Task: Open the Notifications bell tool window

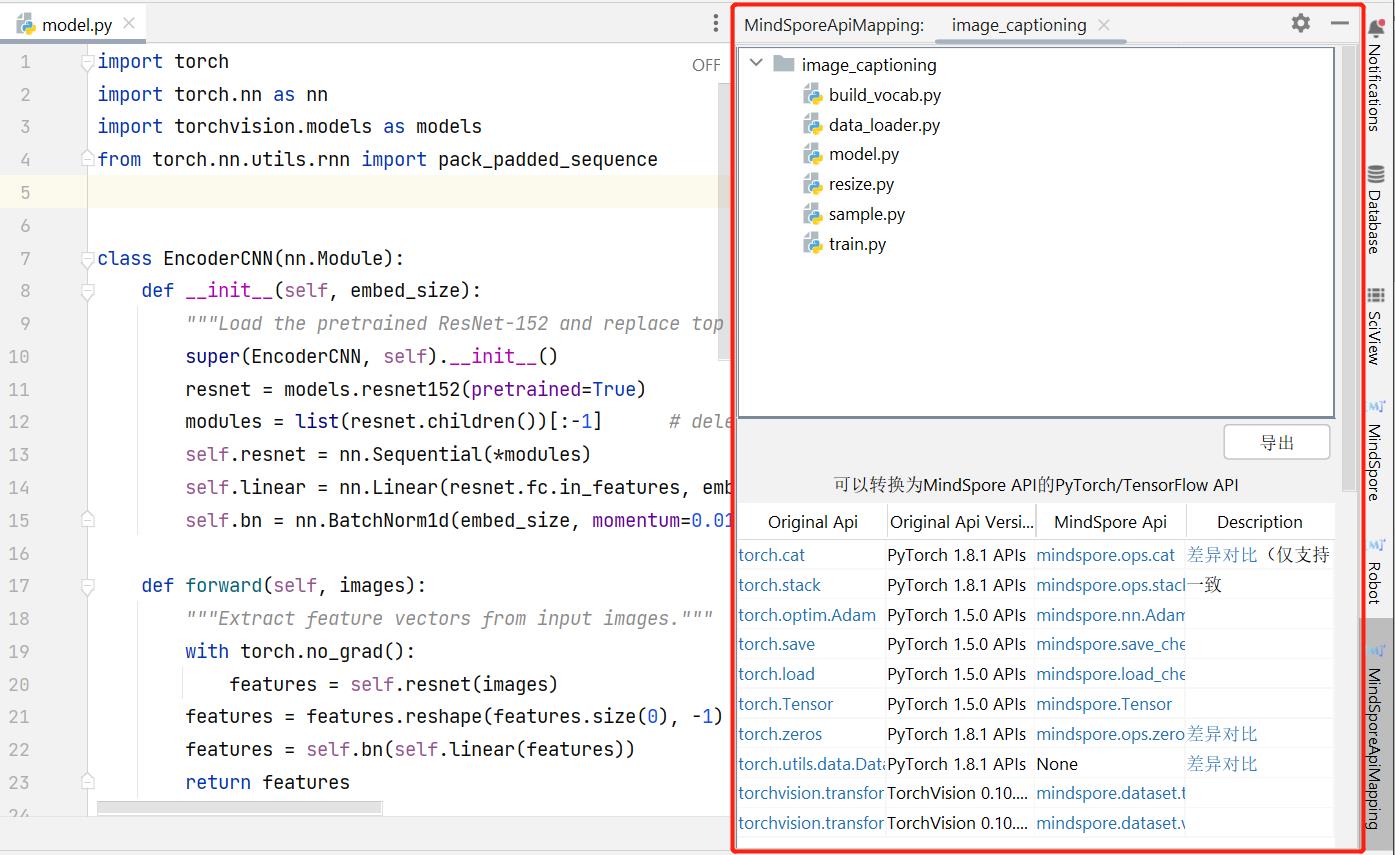Action: pos(1376,75)
